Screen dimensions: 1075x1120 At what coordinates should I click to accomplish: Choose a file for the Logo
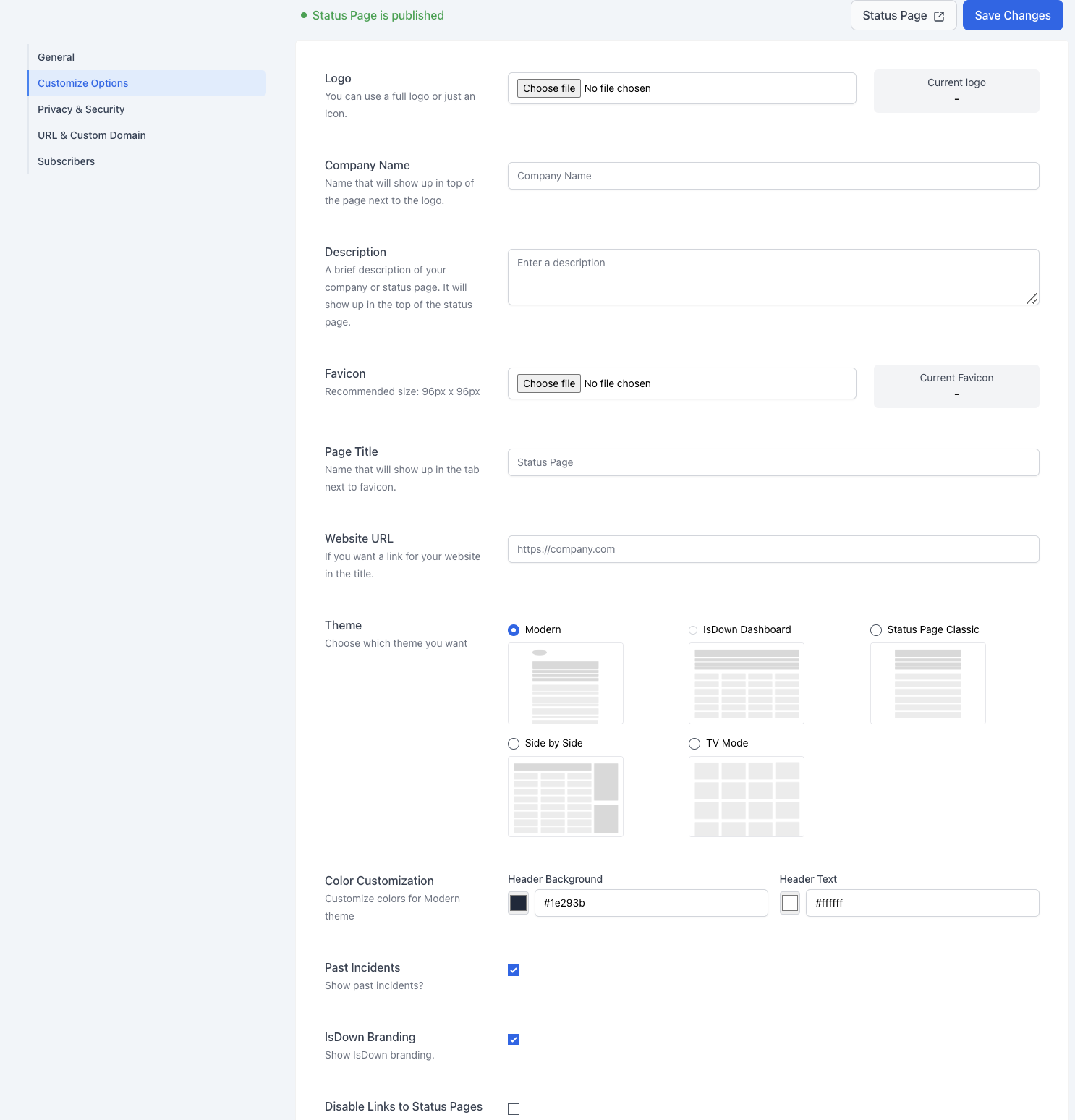tap(549, 88)
